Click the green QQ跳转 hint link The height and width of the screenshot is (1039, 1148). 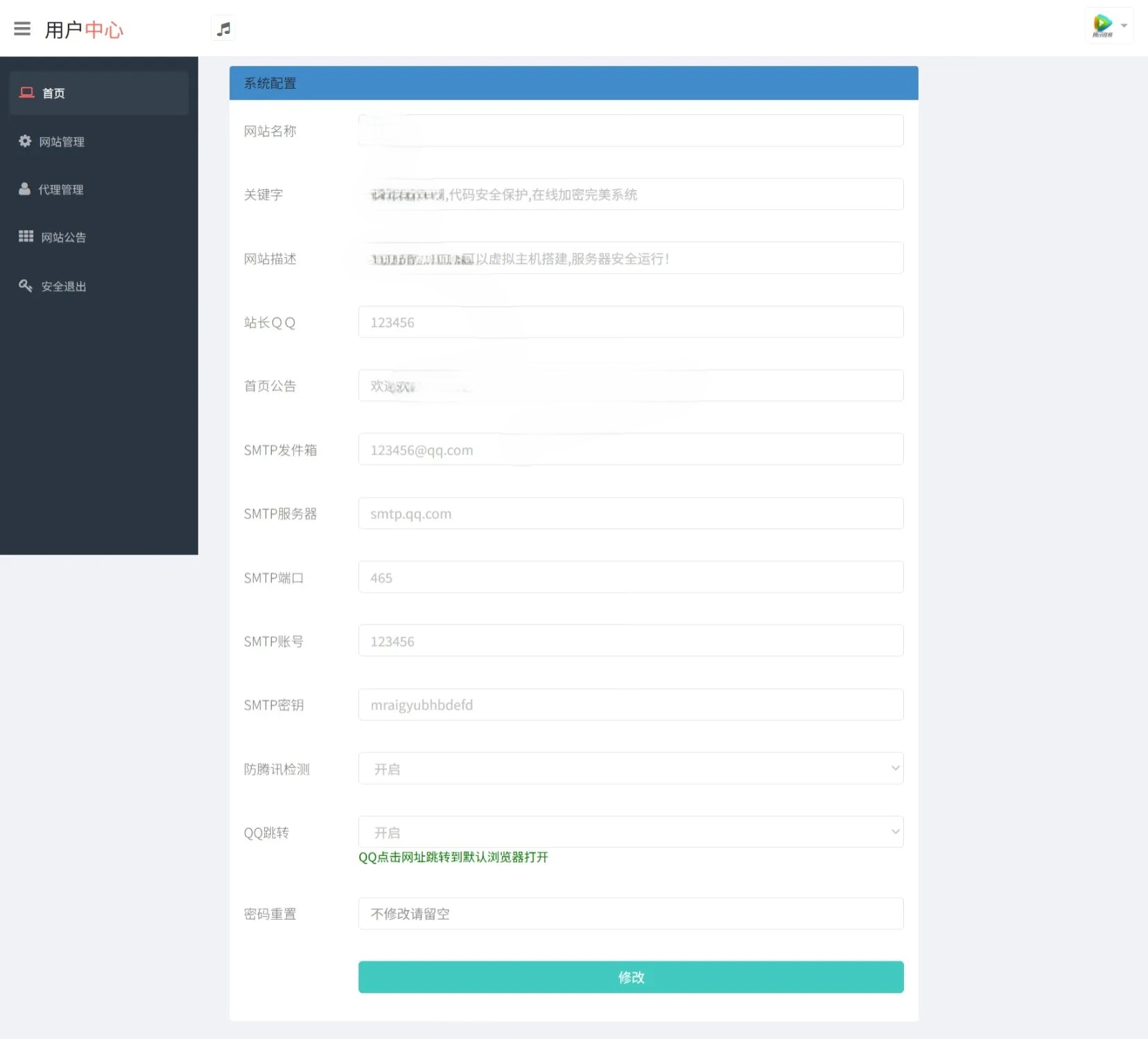click(x=453, y=857)
